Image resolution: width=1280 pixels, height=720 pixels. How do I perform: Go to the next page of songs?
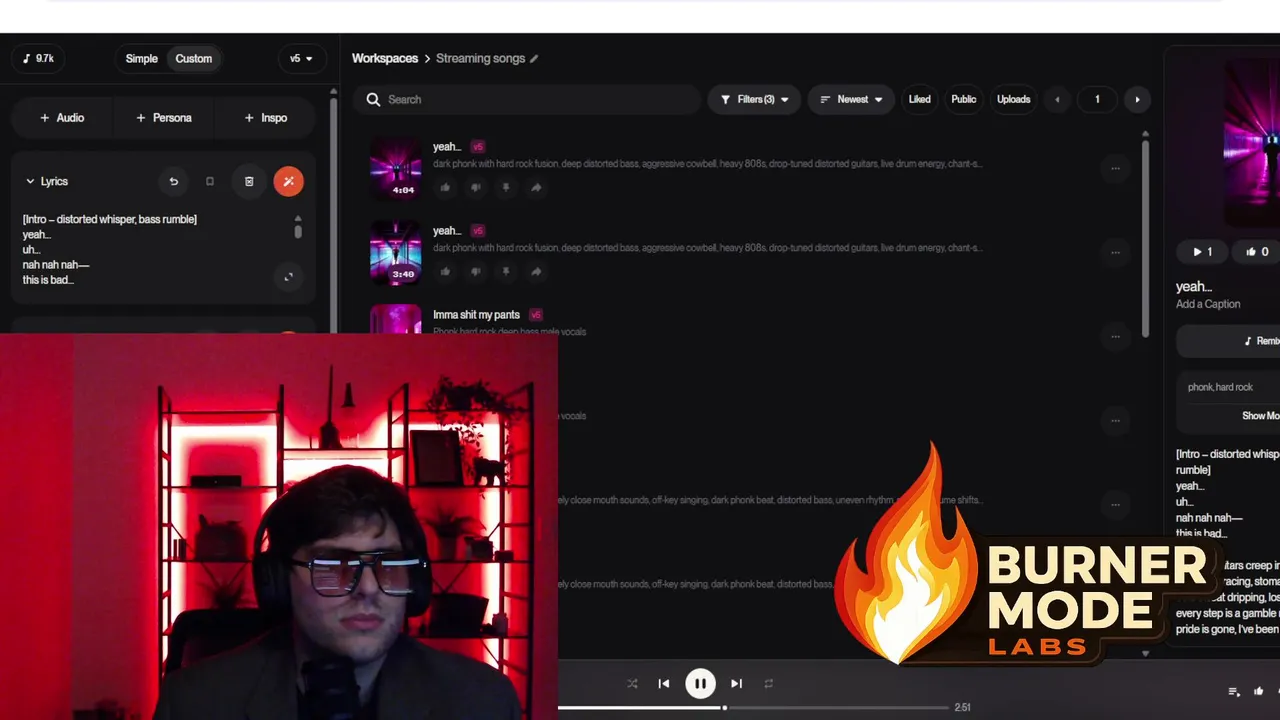click(1137, 99)
